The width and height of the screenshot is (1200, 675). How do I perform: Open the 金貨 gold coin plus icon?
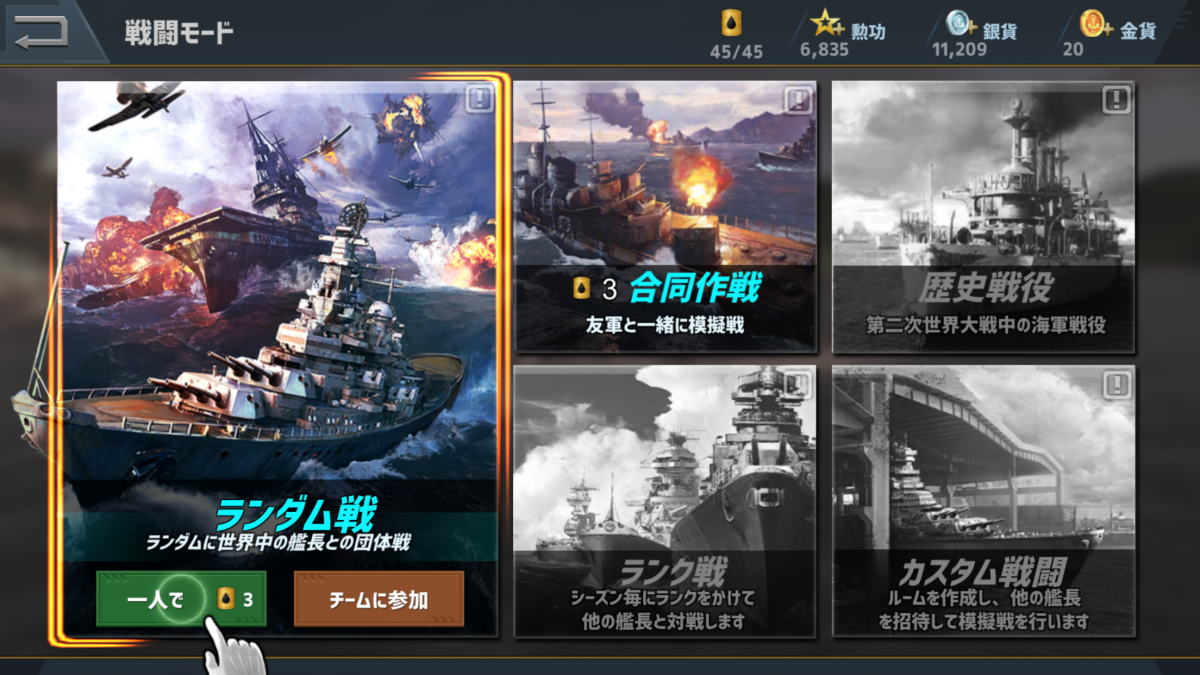click(x=1097, y=24)
